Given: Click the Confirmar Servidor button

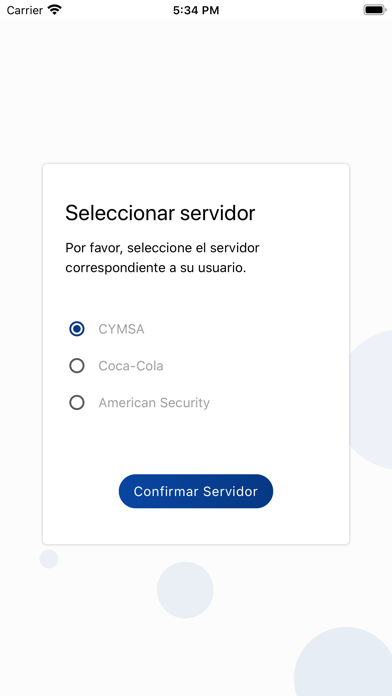Looking at the screenshot, I should tap(196, 491).
